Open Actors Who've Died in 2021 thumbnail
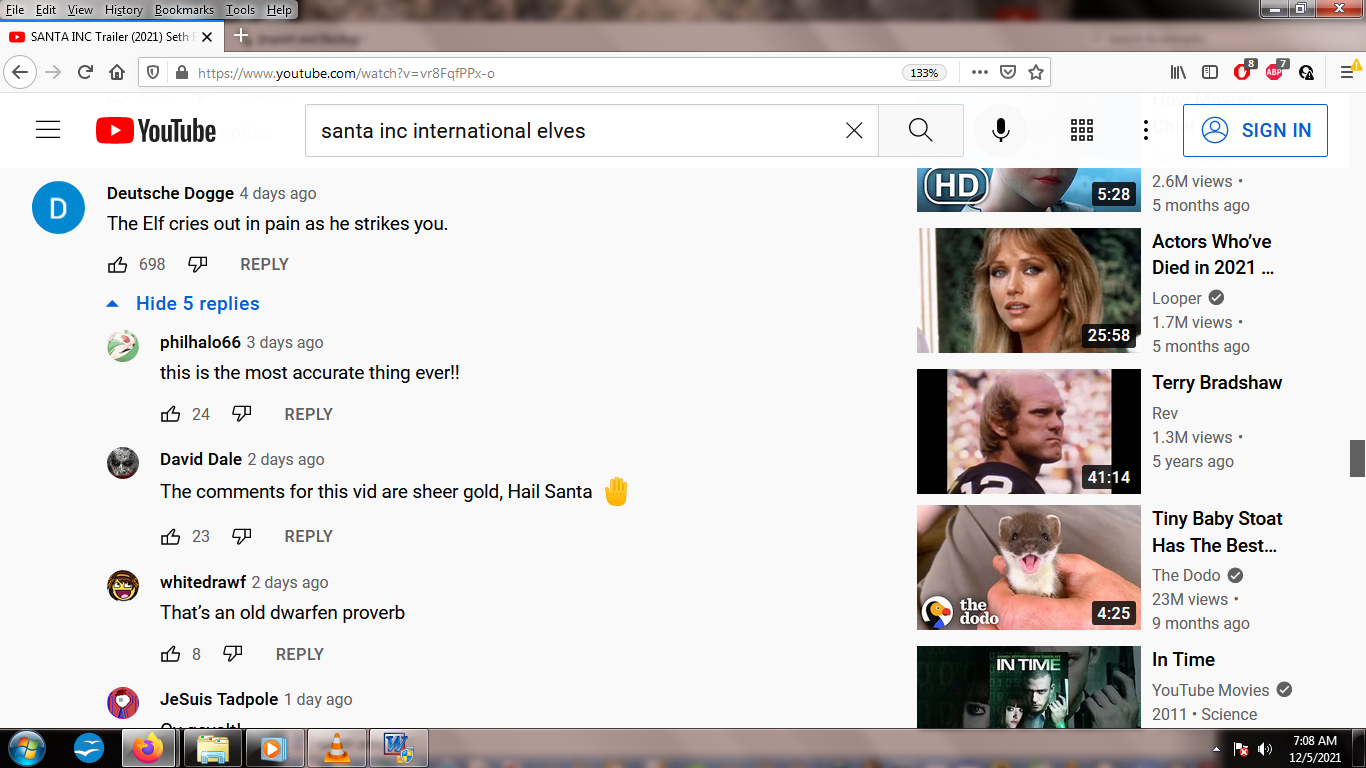The width and height of the screenshot is (1366, 768). click(x=1029, y=290)
